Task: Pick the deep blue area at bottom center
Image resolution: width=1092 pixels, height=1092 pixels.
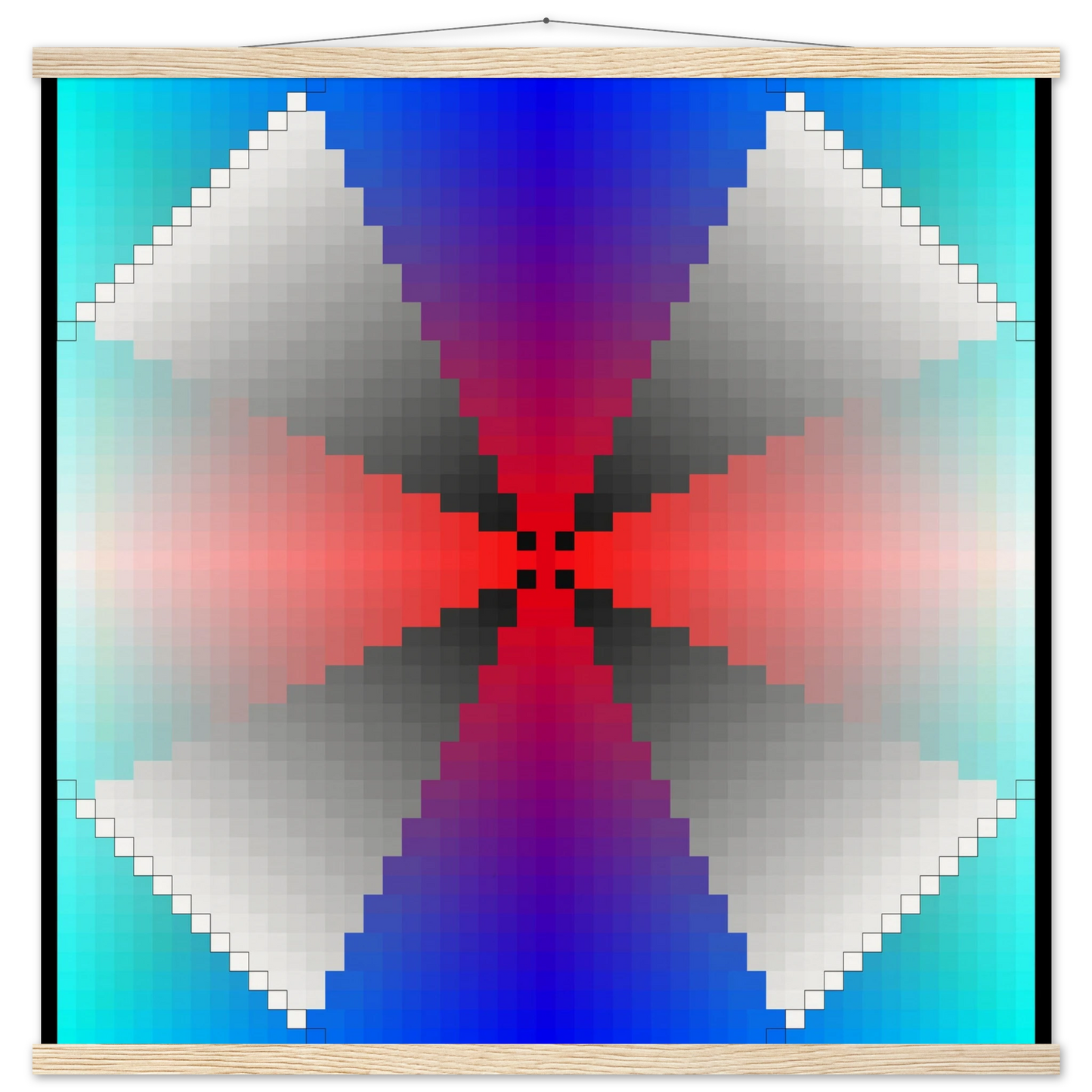Action: (546, 1005)
